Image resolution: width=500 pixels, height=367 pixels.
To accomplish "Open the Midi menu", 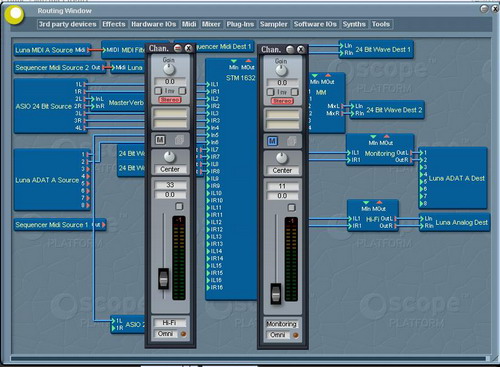I will click(x=189, y=24).
